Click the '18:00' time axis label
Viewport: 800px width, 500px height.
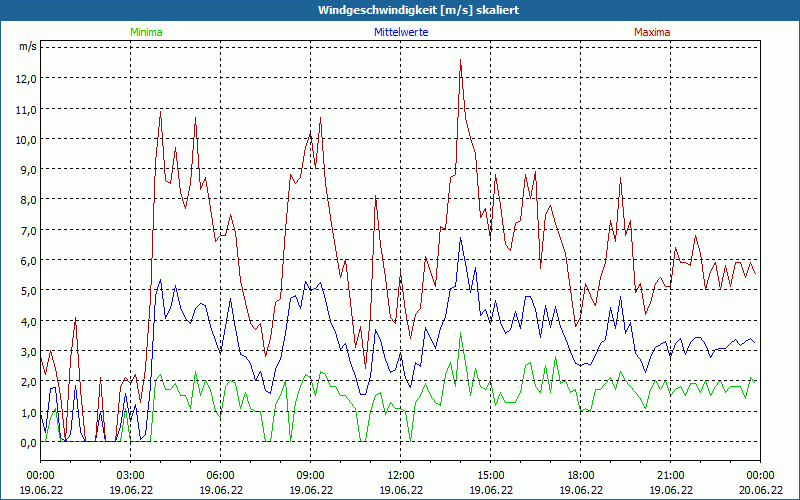tap(581, 476)
